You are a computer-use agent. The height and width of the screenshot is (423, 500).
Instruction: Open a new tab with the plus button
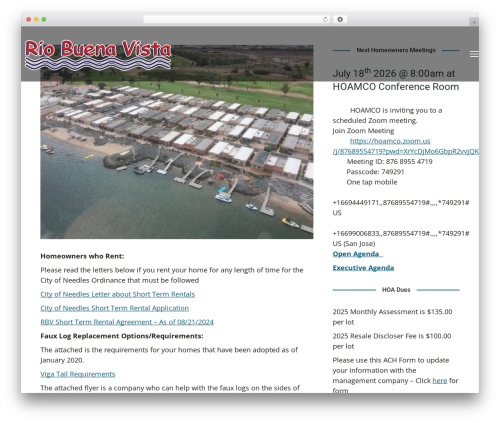tap(474, 22)
